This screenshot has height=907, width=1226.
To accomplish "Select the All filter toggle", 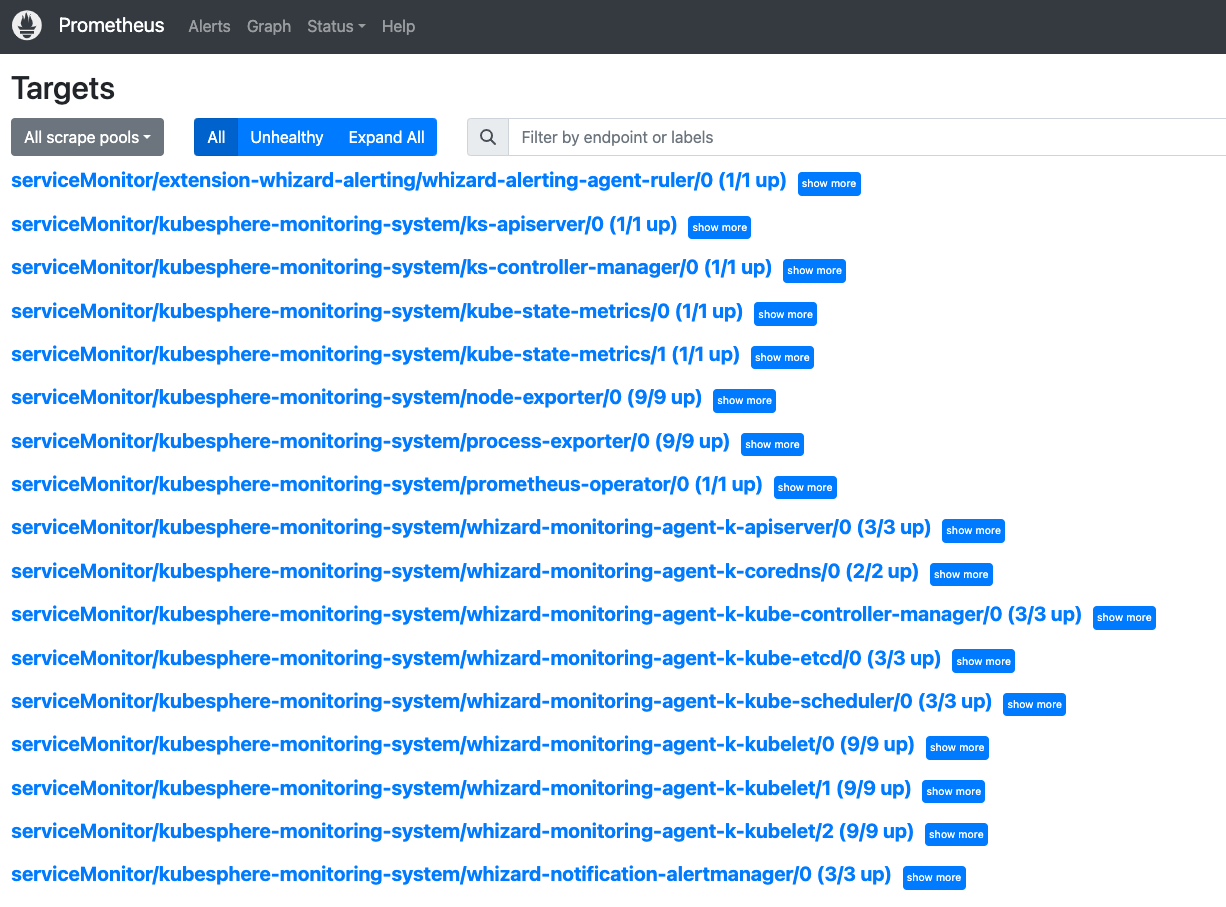I will [216, 137].
